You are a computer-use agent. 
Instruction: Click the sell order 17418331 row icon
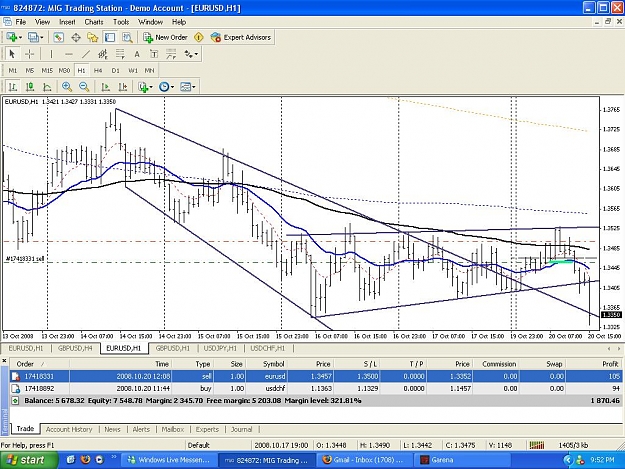point(16,376)
